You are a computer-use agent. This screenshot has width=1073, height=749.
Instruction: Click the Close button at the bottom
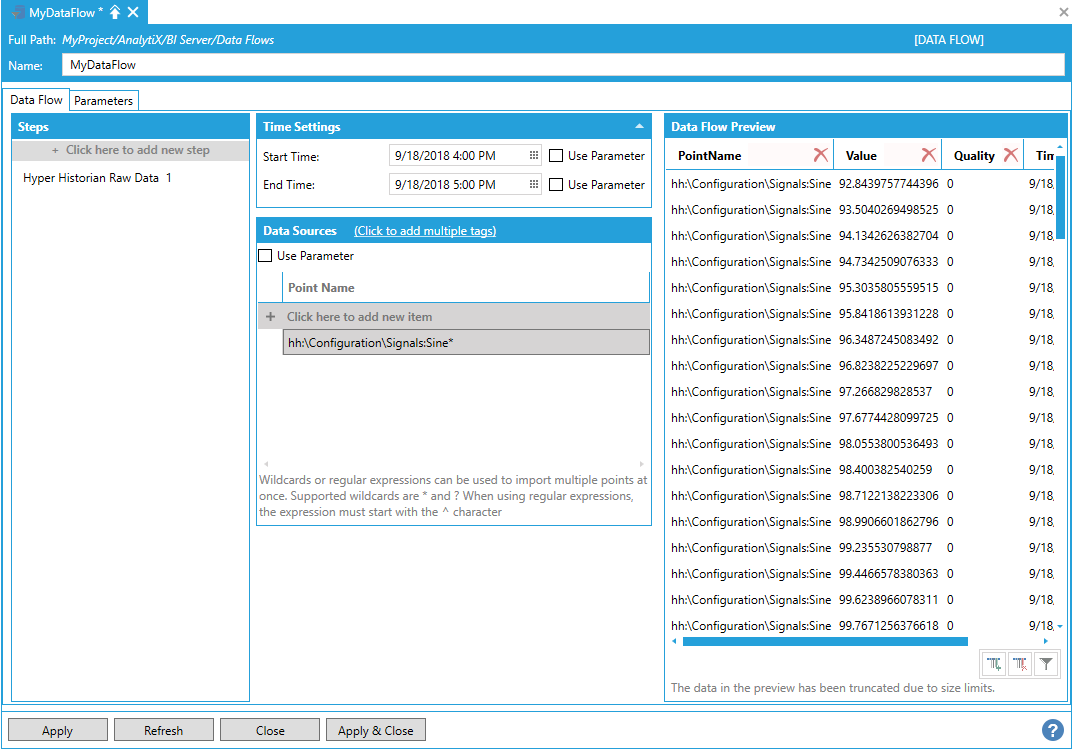270,730
